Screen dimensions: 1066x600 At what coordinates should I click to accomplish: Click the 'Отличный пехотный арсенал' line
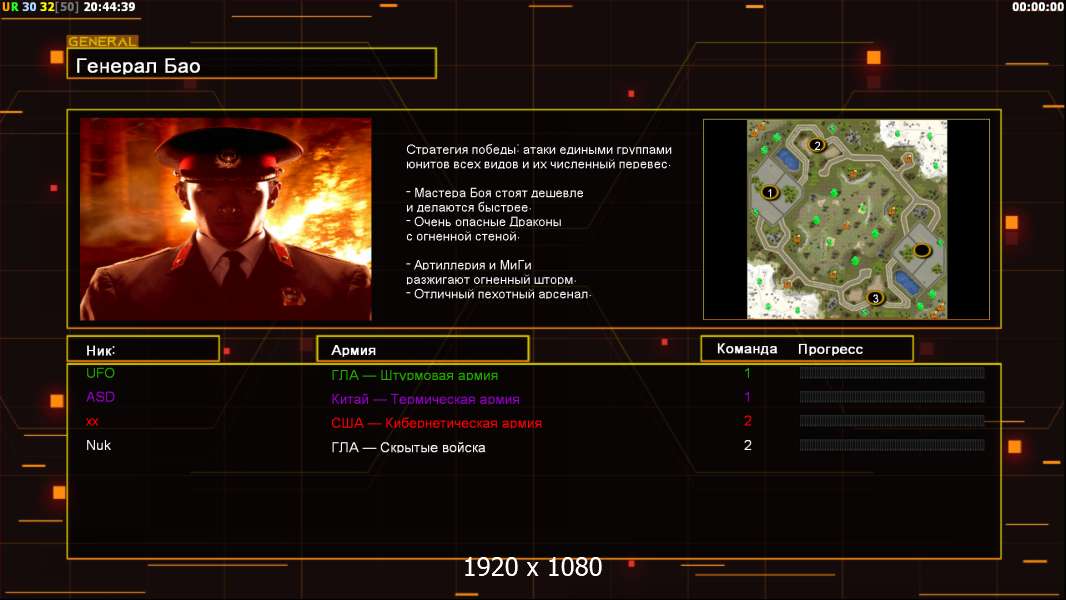click(x=498, y=294)
